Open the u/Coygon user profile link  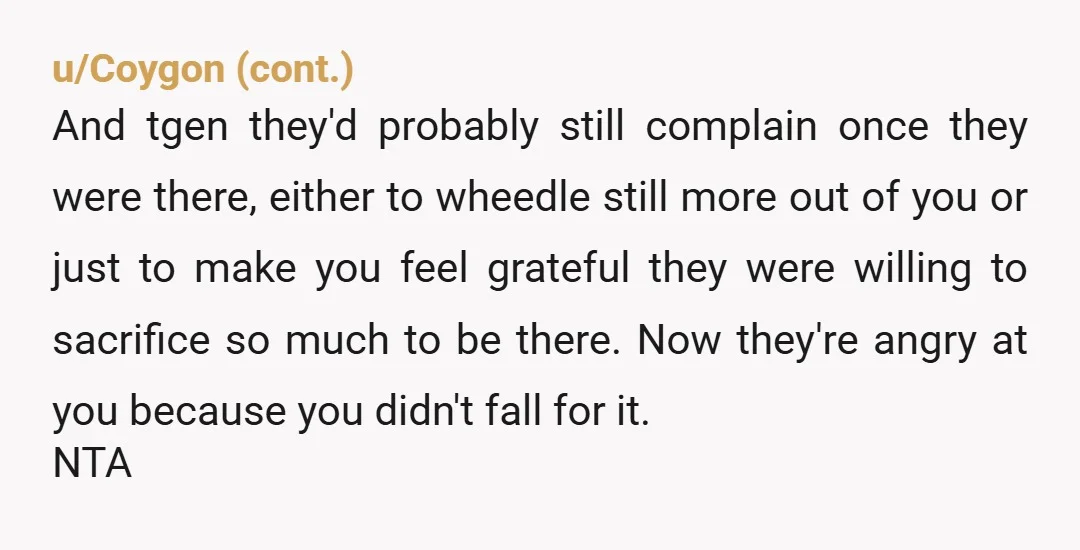pos(138,70)
